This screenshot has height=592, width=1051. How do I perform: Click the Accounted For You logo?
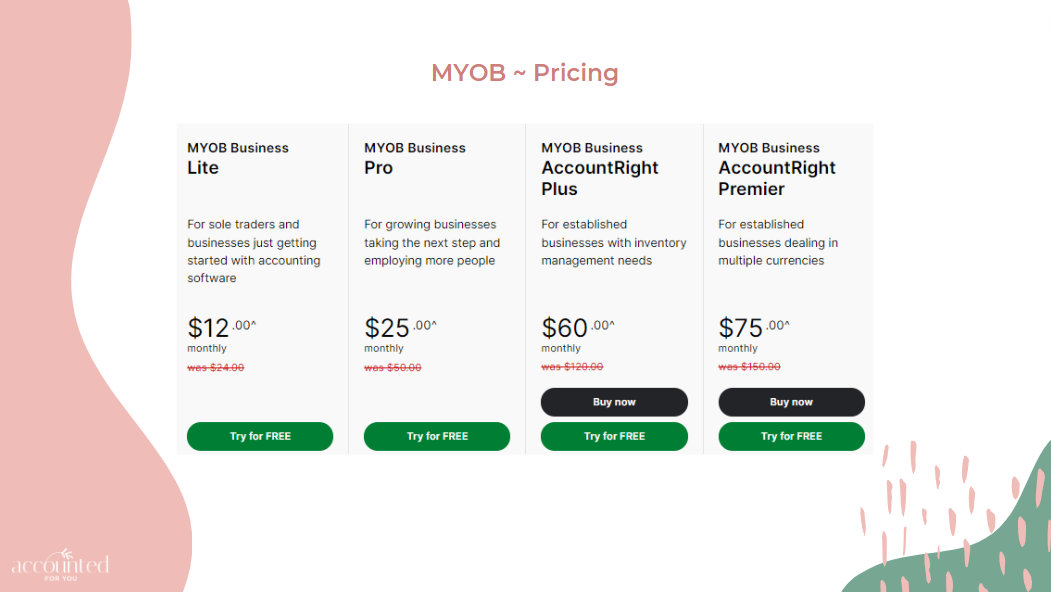(x=60, y=565)
